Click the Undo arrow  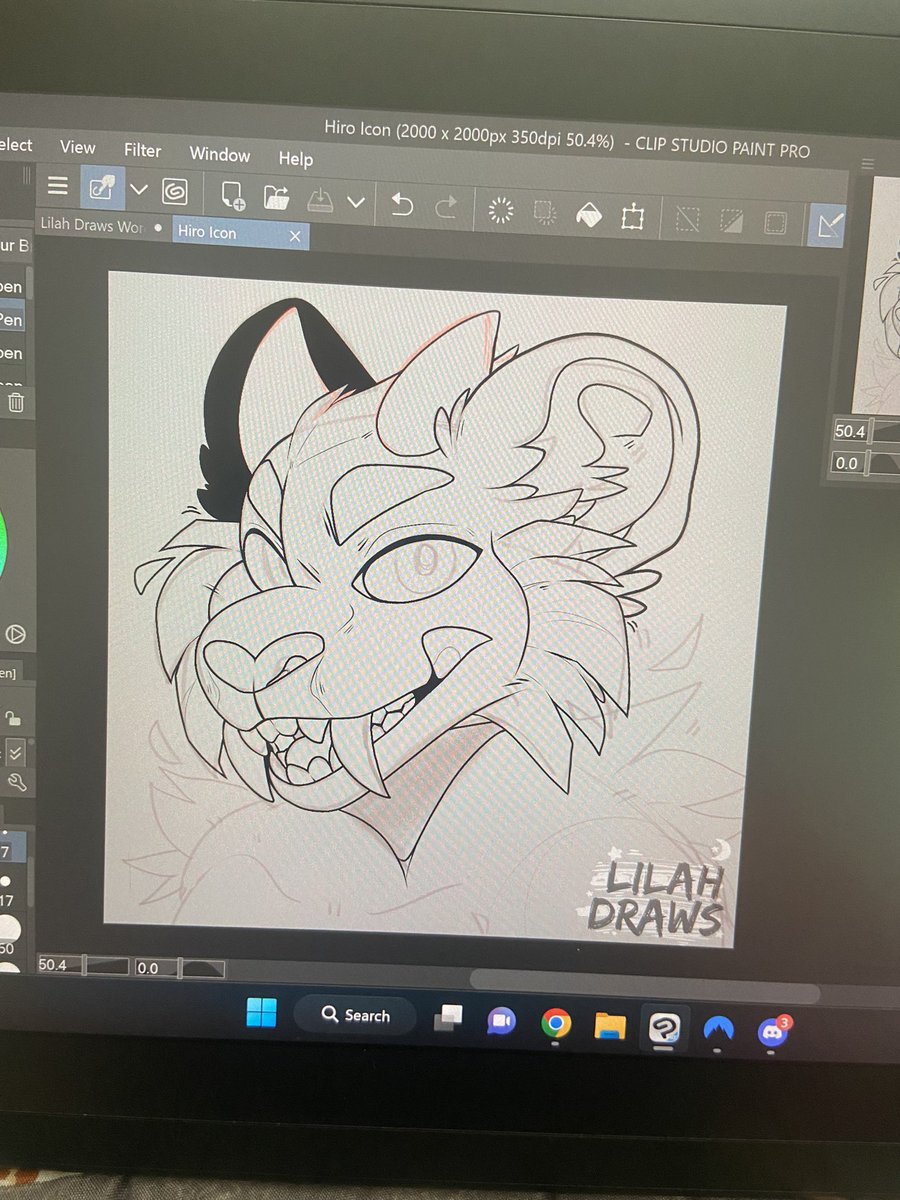401,204
